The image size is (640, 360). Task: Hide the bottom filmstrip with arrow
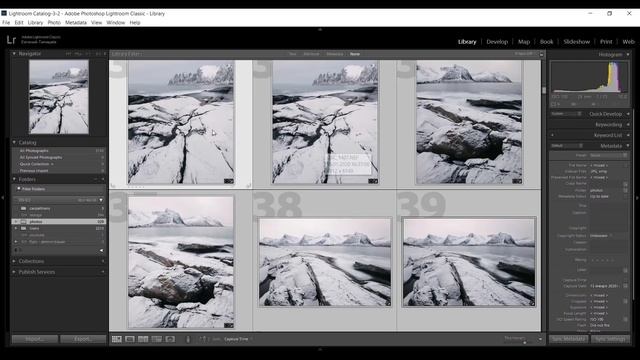click(320, 349)
